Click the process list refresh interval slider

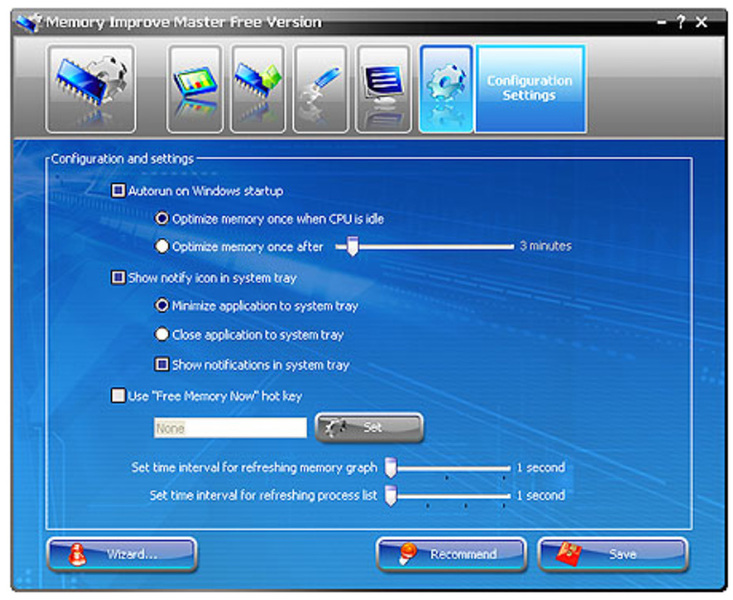(390, 496)
